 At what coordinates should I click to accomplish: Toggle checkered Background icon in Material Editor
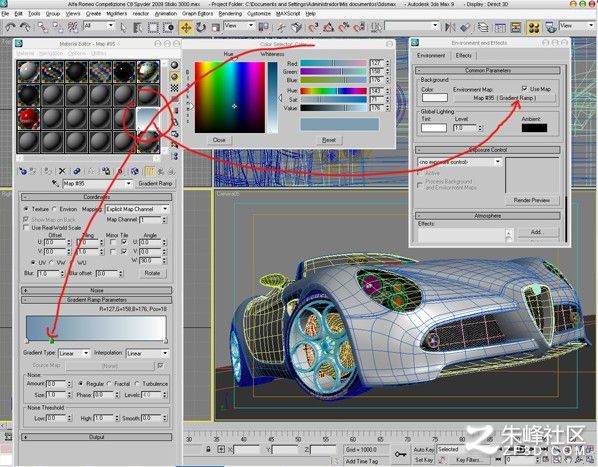pyautogui.click(x=174, y=88)
